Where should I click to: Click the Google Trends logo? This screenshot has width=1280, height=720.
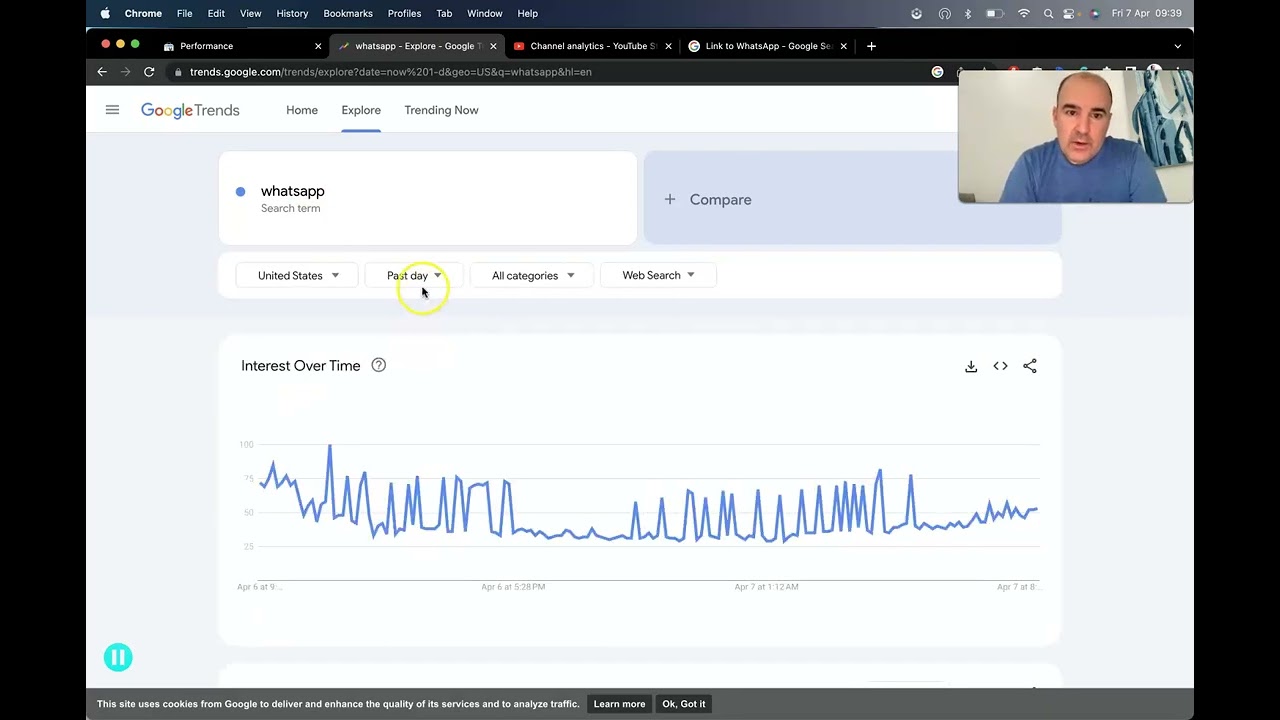coord(190,110)
